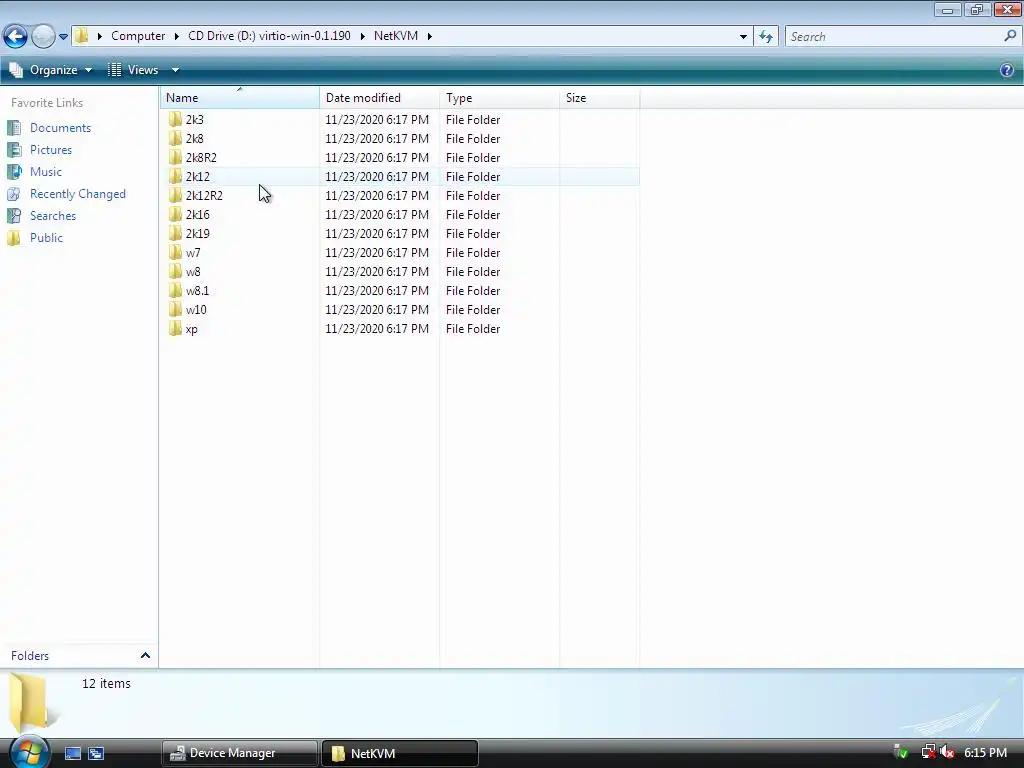Select the 2k3 folder icon
1024x768 pixels.
175,120
